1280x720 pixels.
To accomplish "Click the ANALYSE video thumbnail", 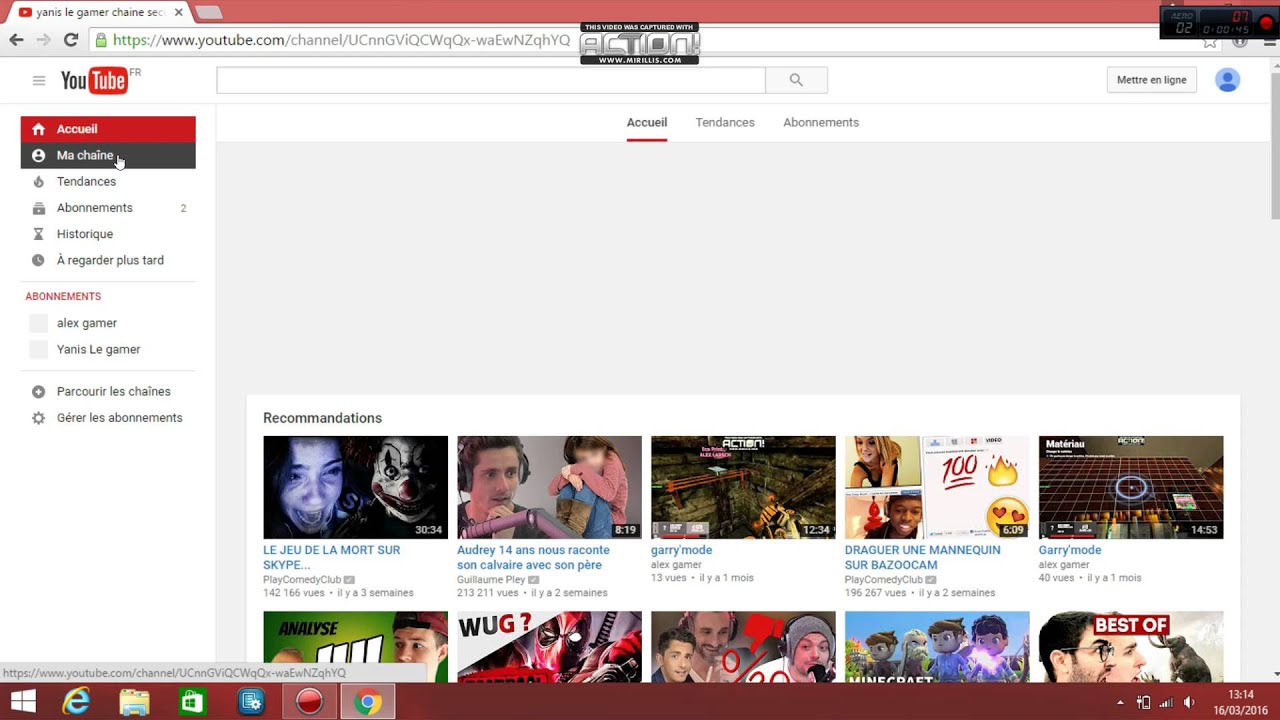I will [355, 647].
